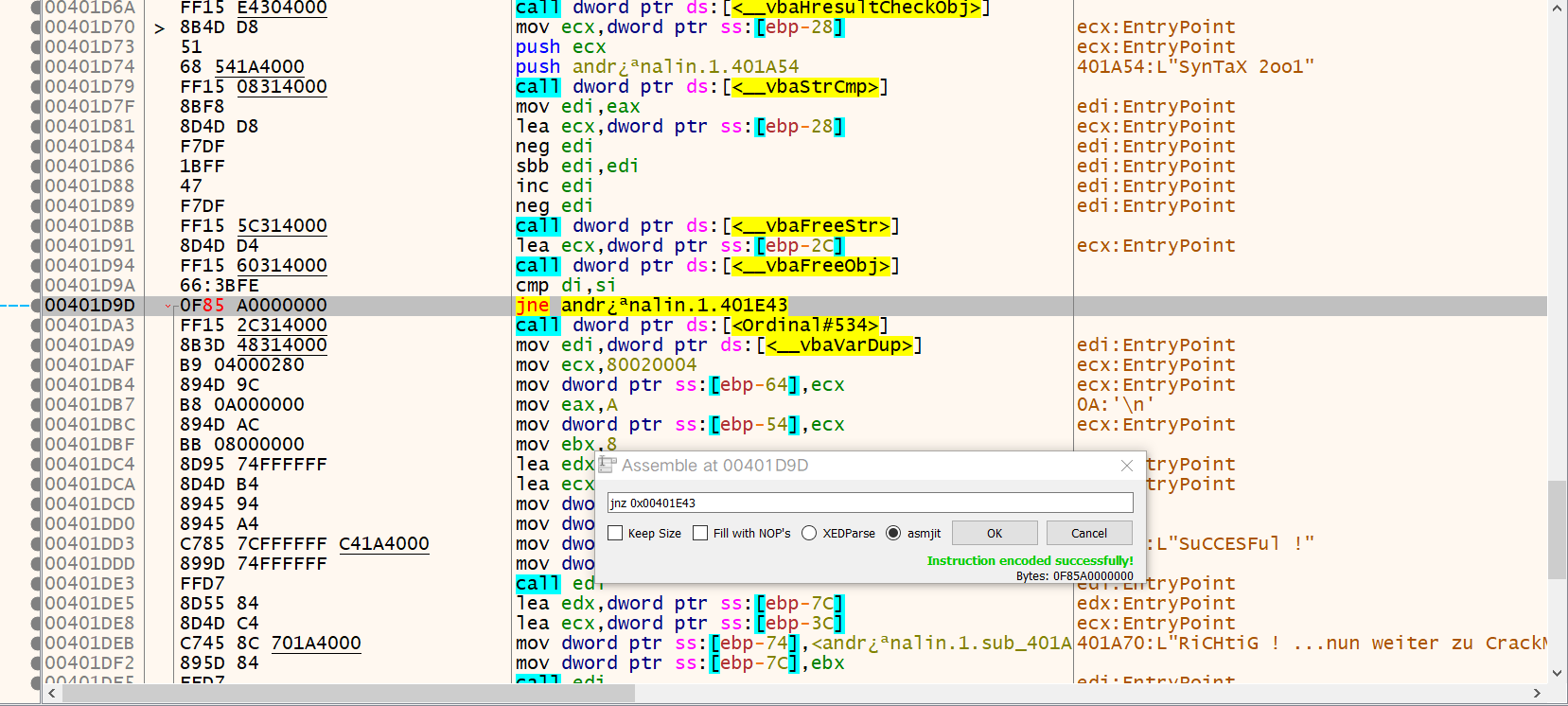Click the mov ebx,8 instruction
1568x706 pixels.
(567, 445)
